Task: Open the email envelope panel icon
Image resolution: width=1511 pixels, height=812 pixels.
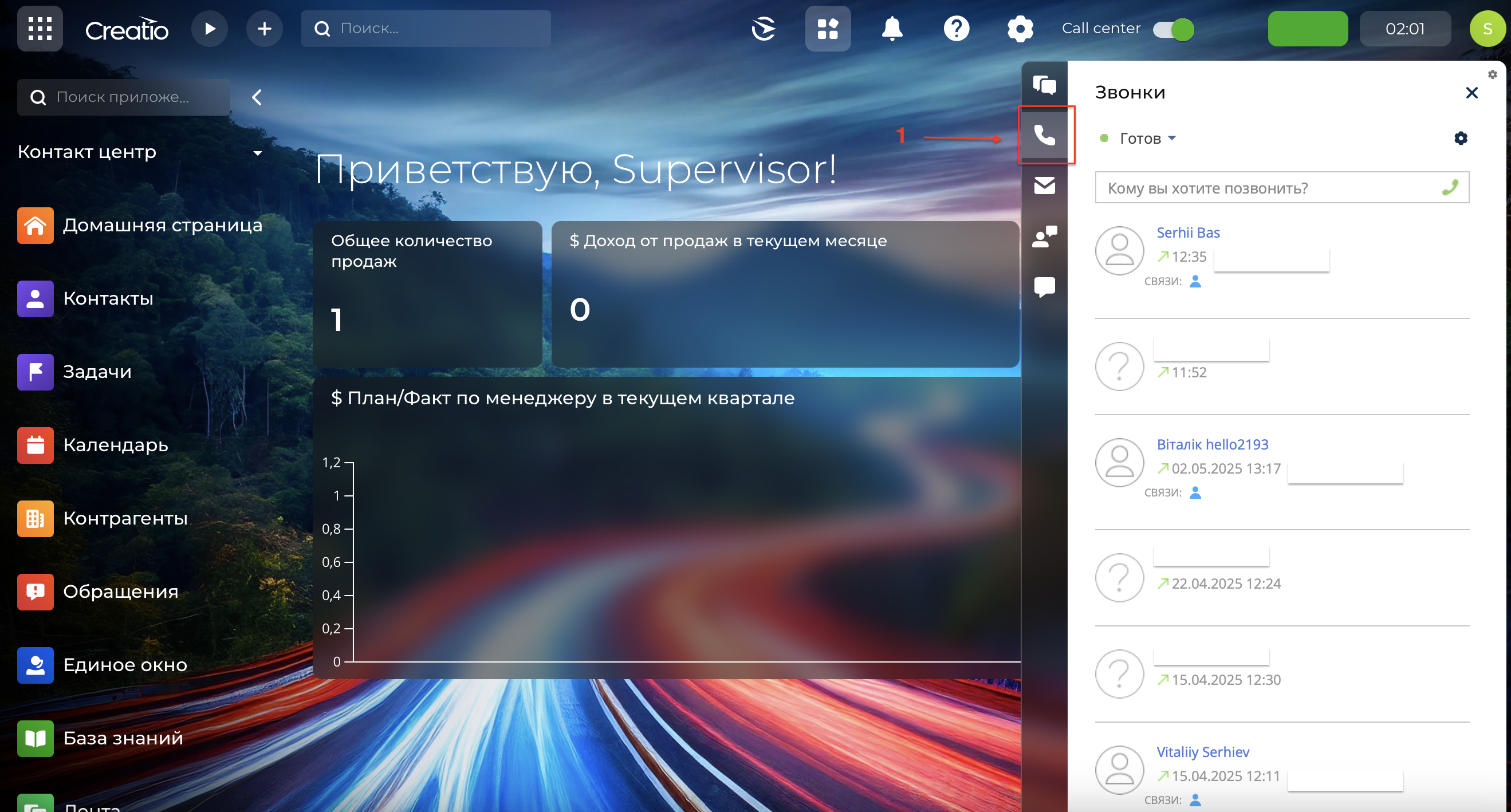Action: pos(1044,186)
